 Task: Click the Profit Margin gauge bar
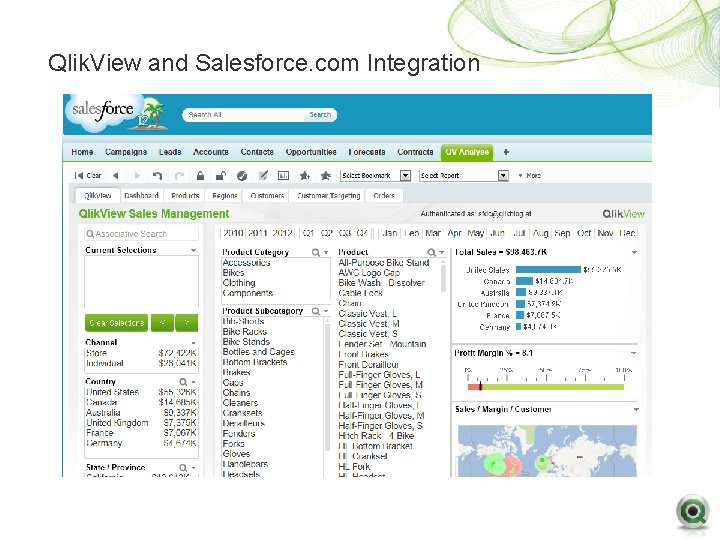pyautogui.click(x=546, y=387)
